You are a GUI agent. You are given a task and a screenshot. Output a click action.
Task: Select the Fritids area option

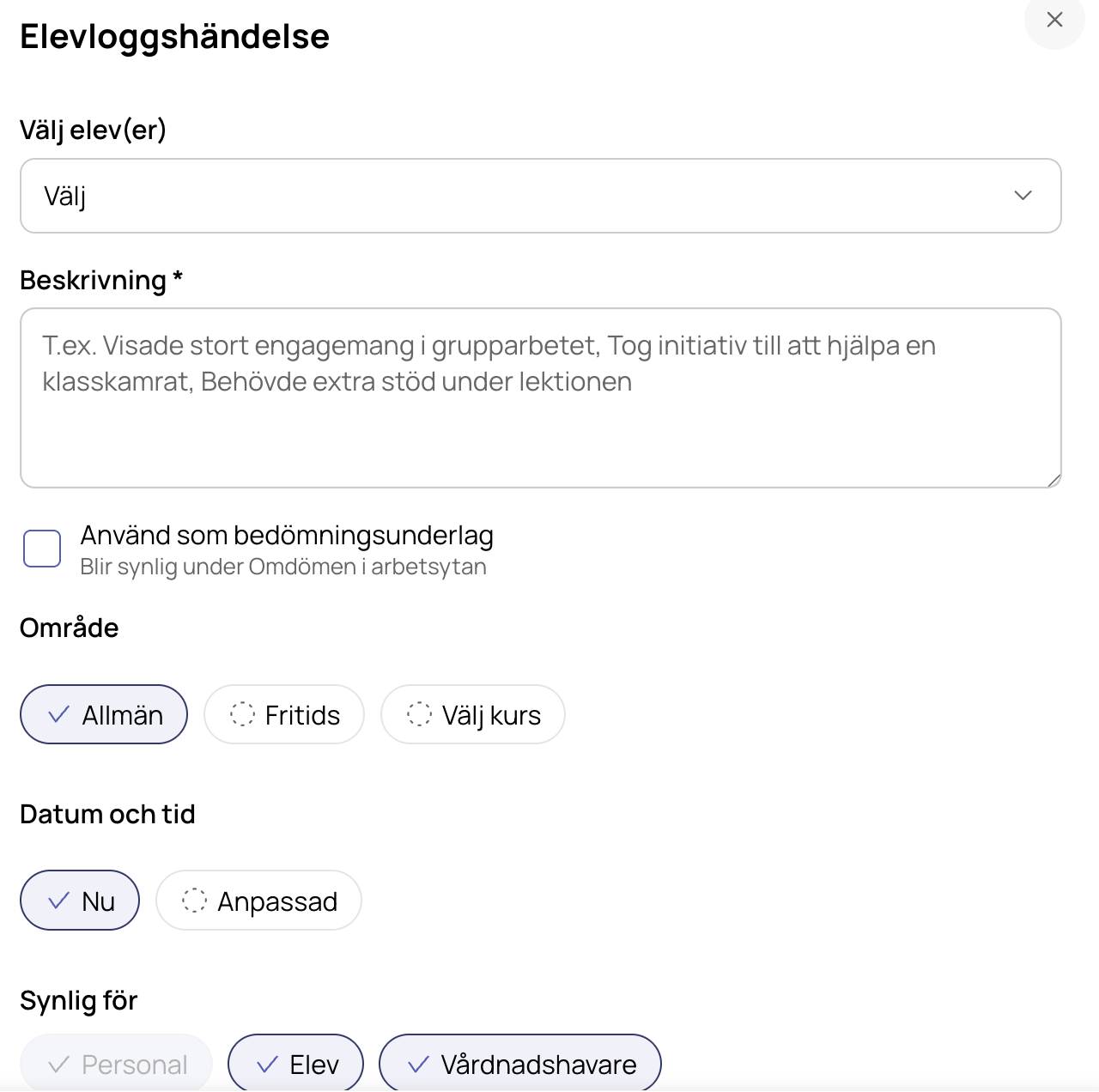284,714
